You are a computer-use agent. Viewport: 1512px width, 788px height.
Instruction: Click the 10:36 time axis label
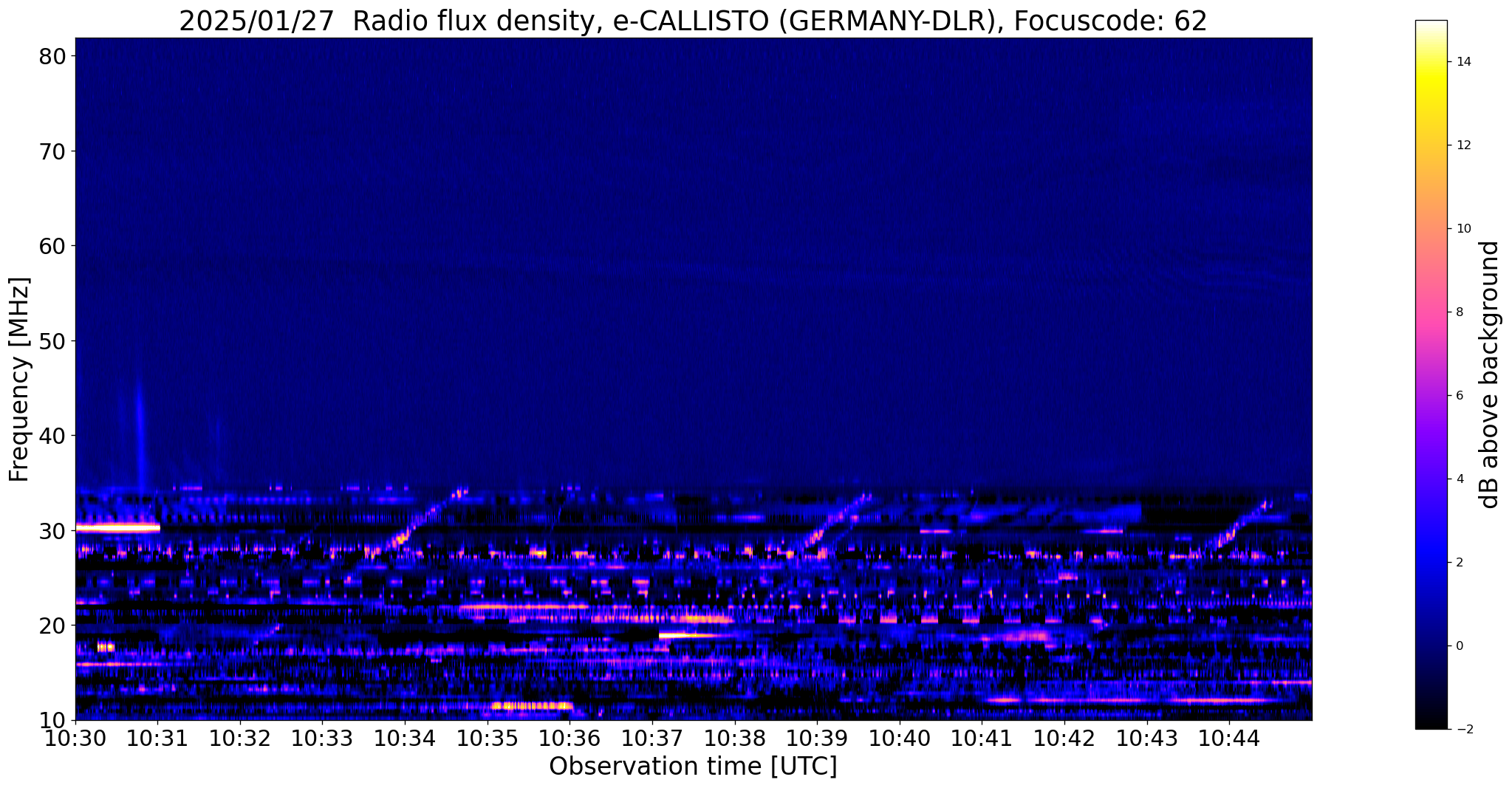click(569, 738)
